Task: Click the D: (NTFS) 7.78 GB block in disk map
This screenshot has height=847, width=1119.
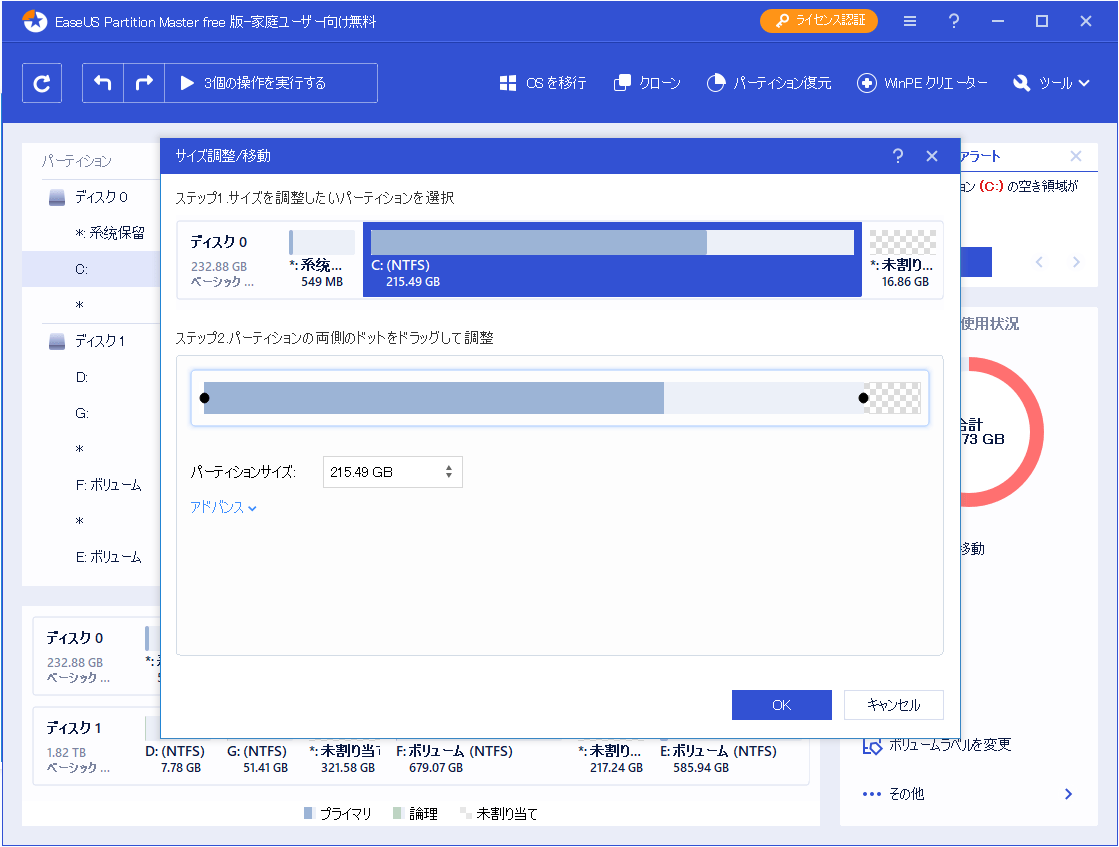Action: (x=176, y=759)
